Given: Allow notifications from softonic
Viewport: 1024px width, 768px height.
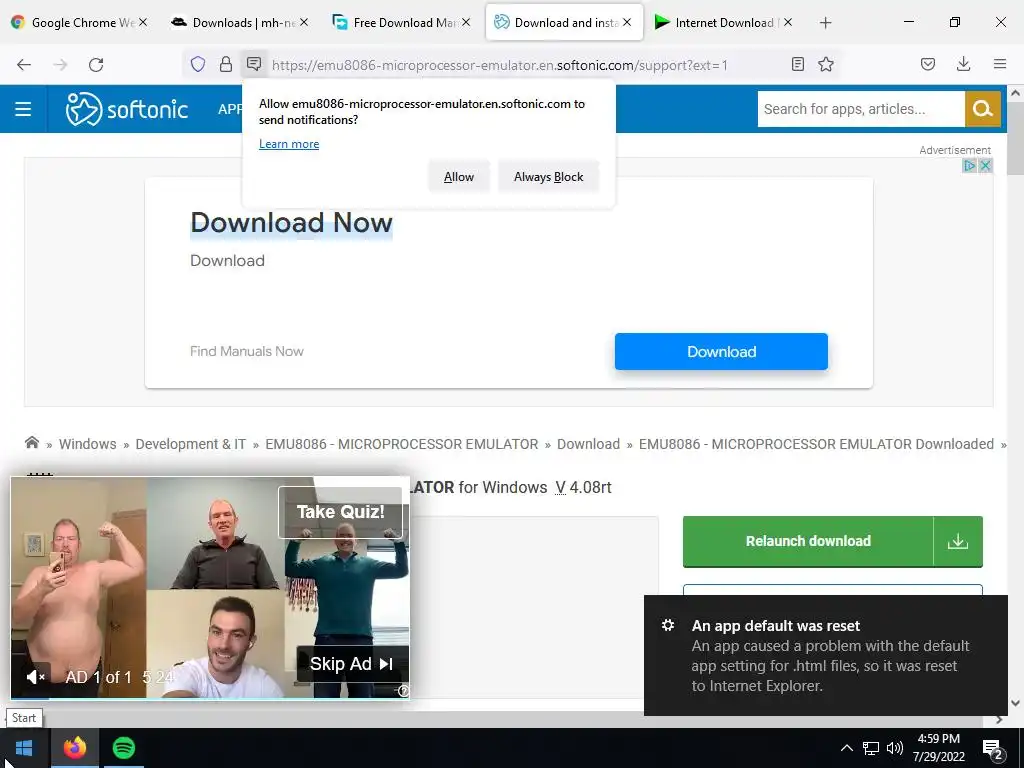Looking at the screenshot, I should point(458,177).
